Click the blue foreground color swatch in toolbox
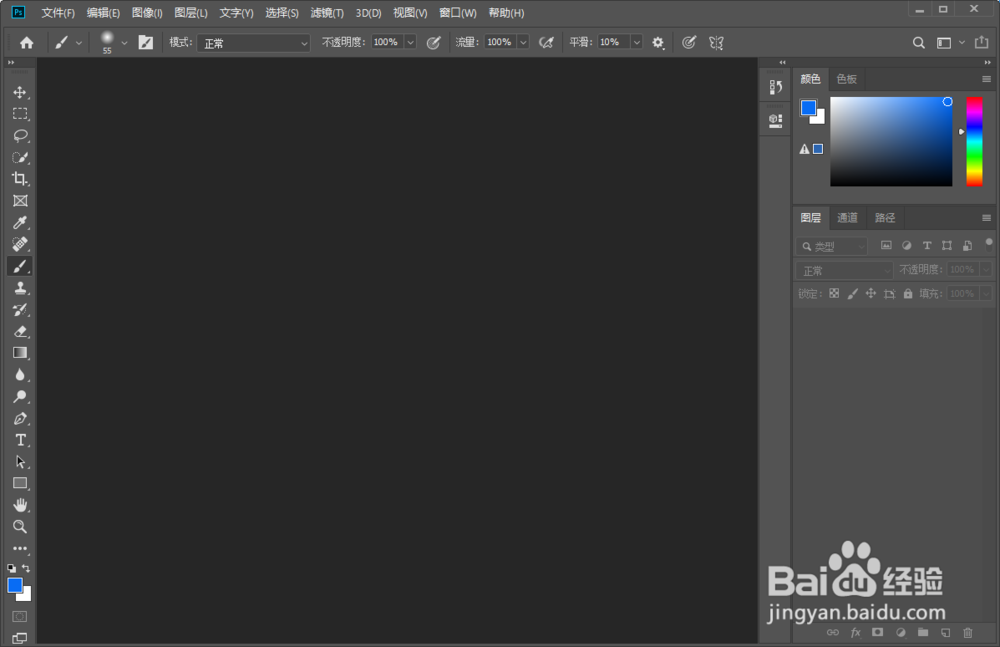This screenshot has height=647, width=1000. click(15, 586)
